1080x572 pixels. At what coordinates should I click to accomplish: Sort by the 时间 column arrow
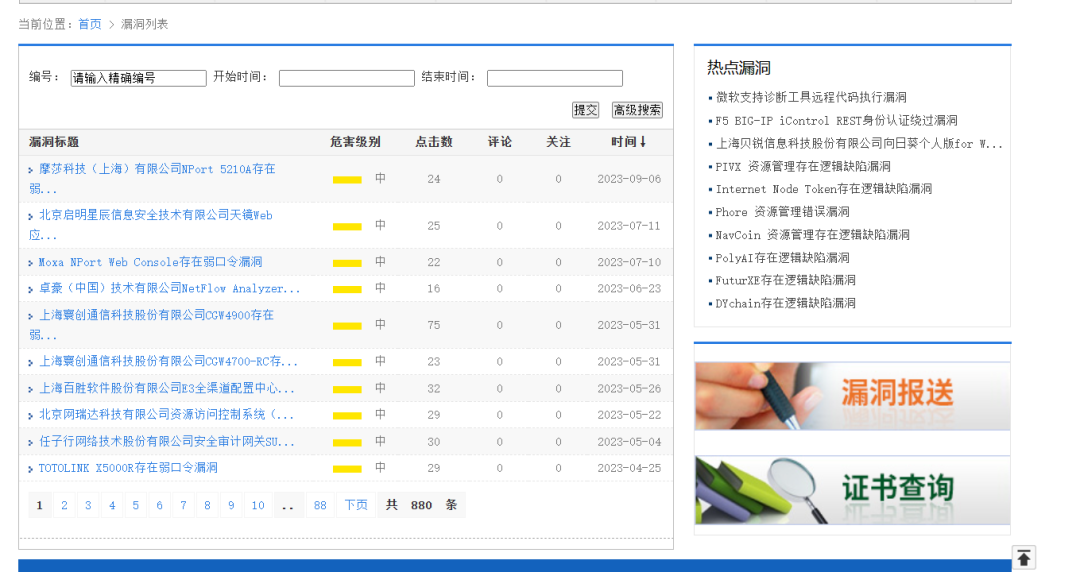tap(643, 142)
